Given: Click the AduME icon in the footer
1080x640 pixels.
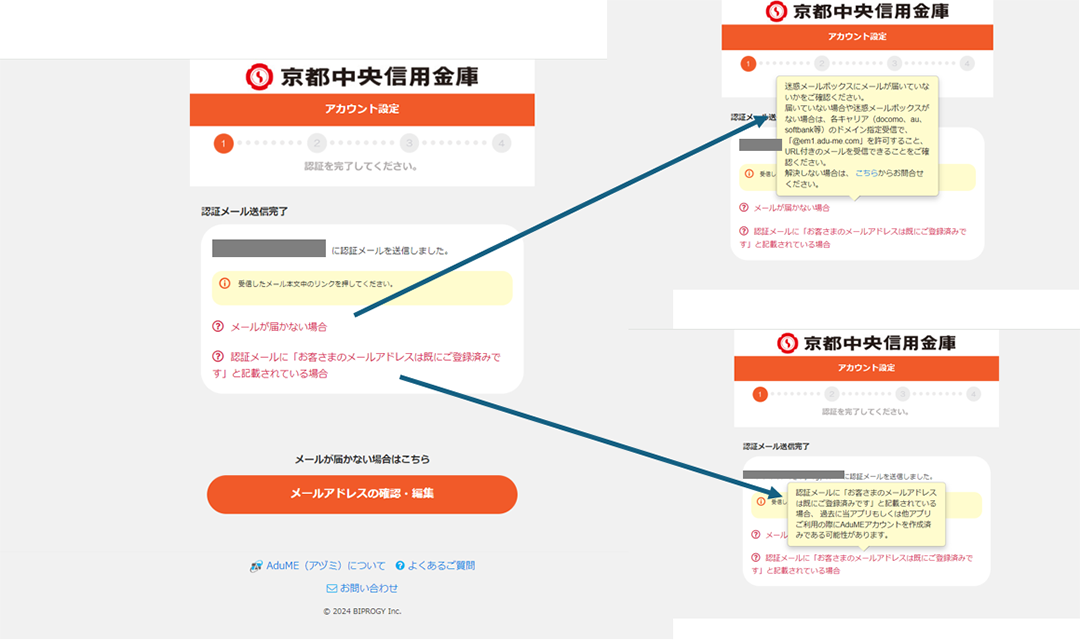Looking at the screenshot, I should pos(256,566).
